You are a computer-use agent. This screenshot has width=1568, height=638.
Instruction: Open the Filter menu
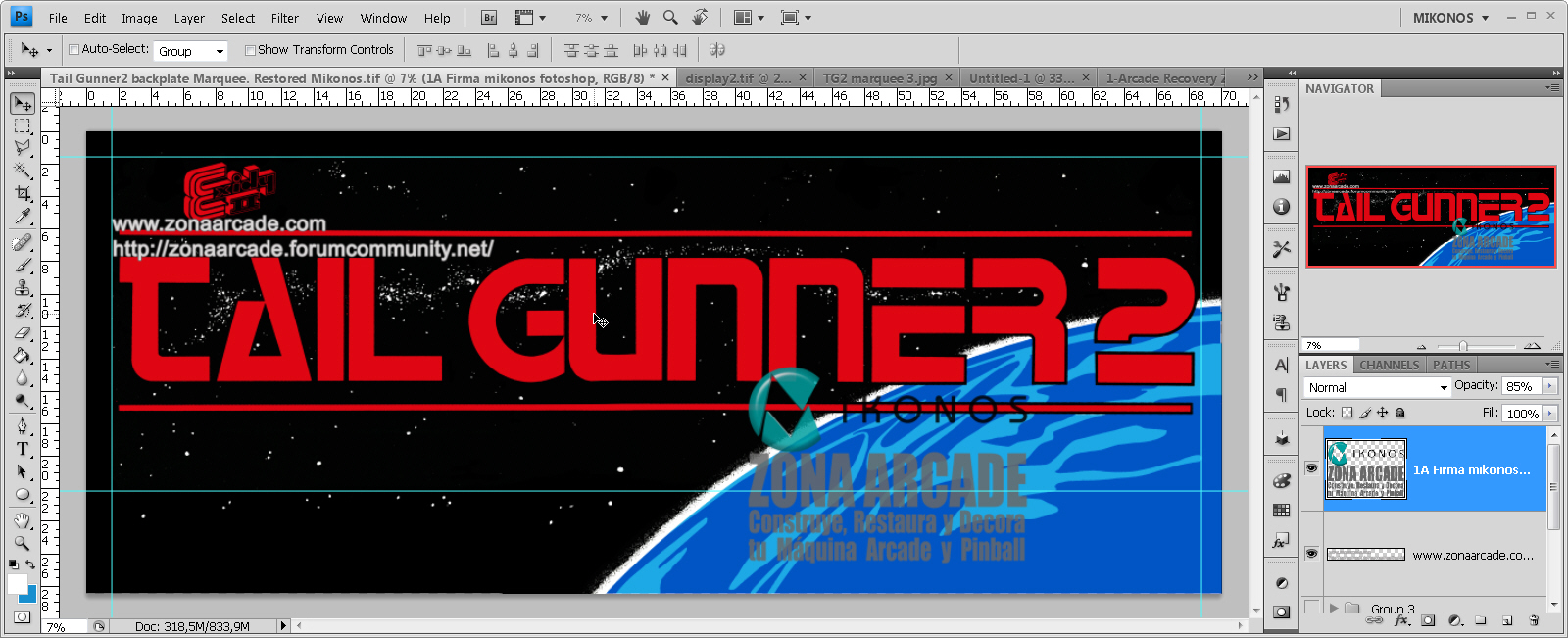284,18
